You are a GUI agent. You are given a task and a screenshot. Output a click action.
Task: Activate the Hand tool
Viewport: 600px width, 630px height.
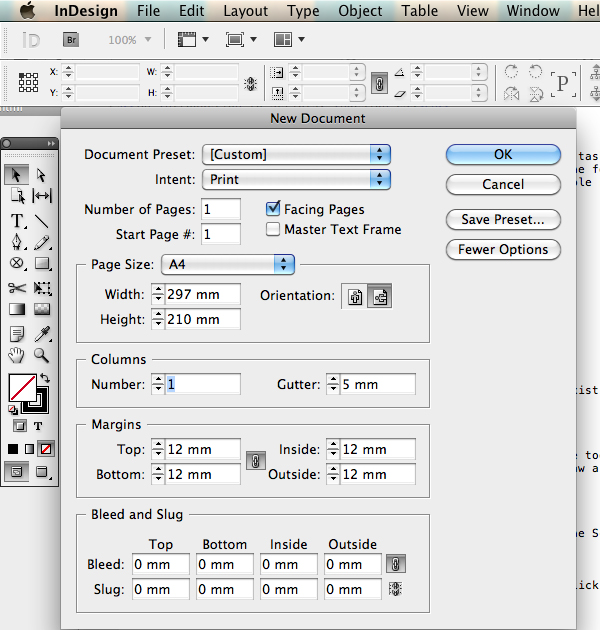(x=16, y=355)
